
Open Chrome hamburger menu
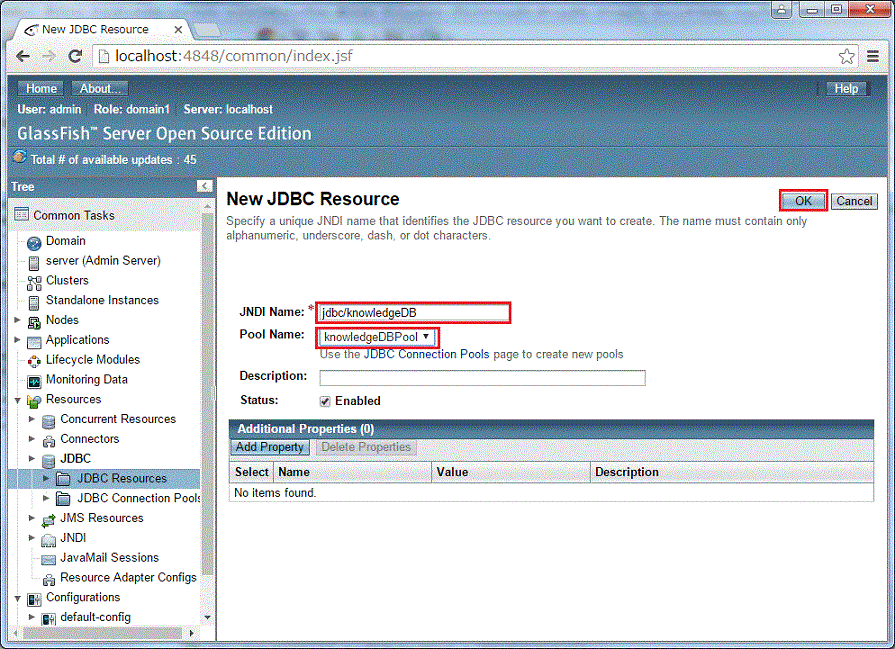click(872, 56)
